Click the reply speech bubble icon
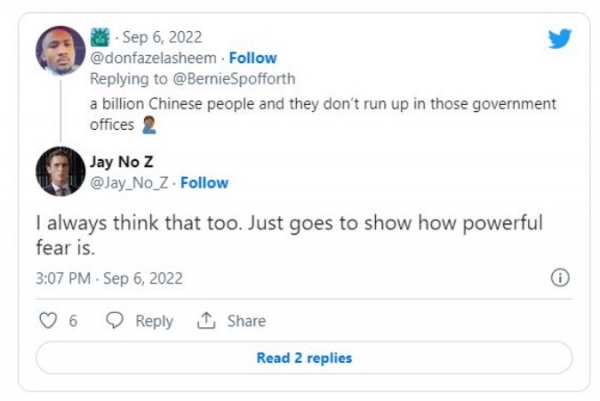600x401 pixels. pyautogui.click(x=114, y=321)
